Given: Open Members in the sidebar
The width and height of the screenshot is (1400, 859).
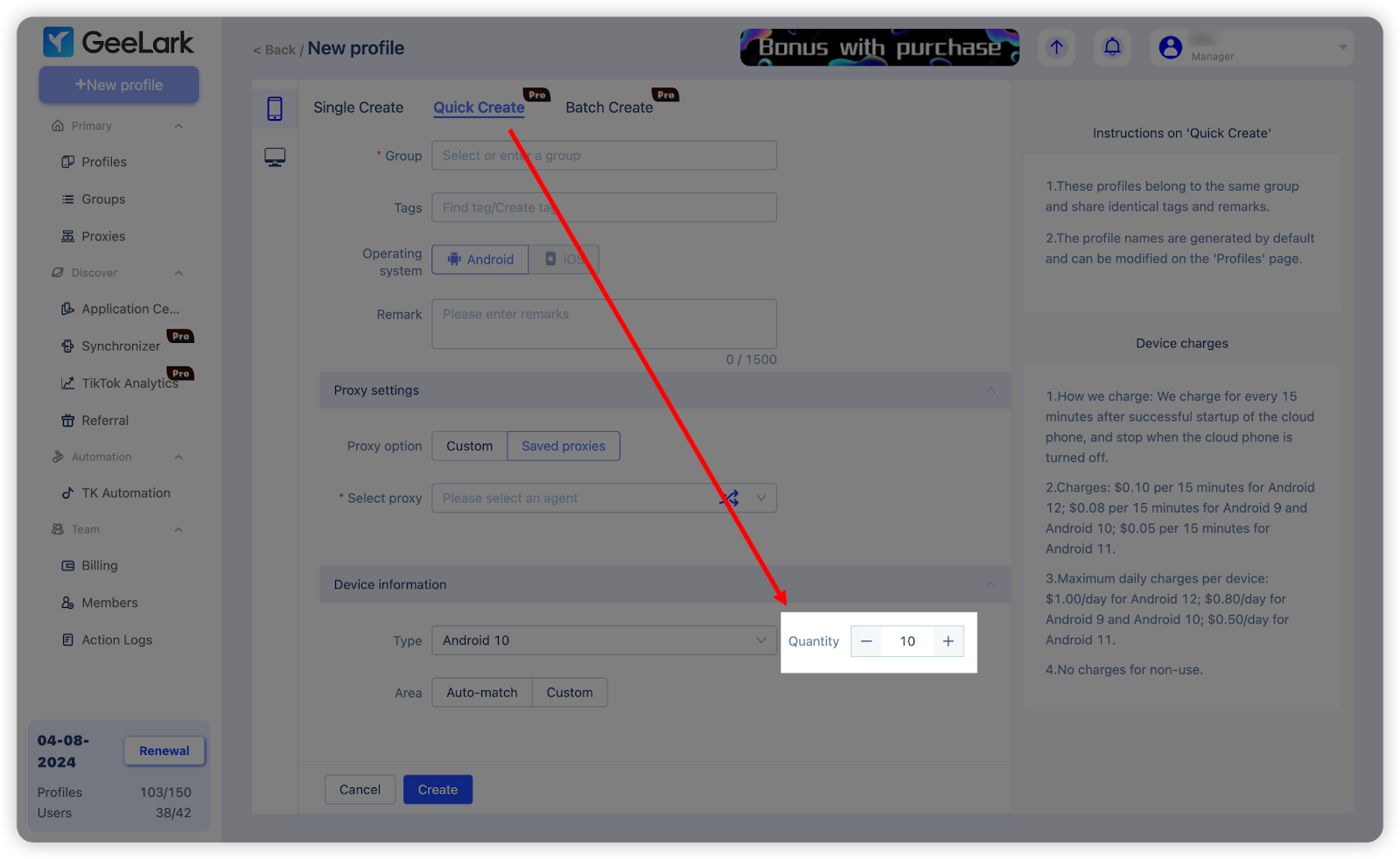Looking at the screenshot, I should (100, 603).
